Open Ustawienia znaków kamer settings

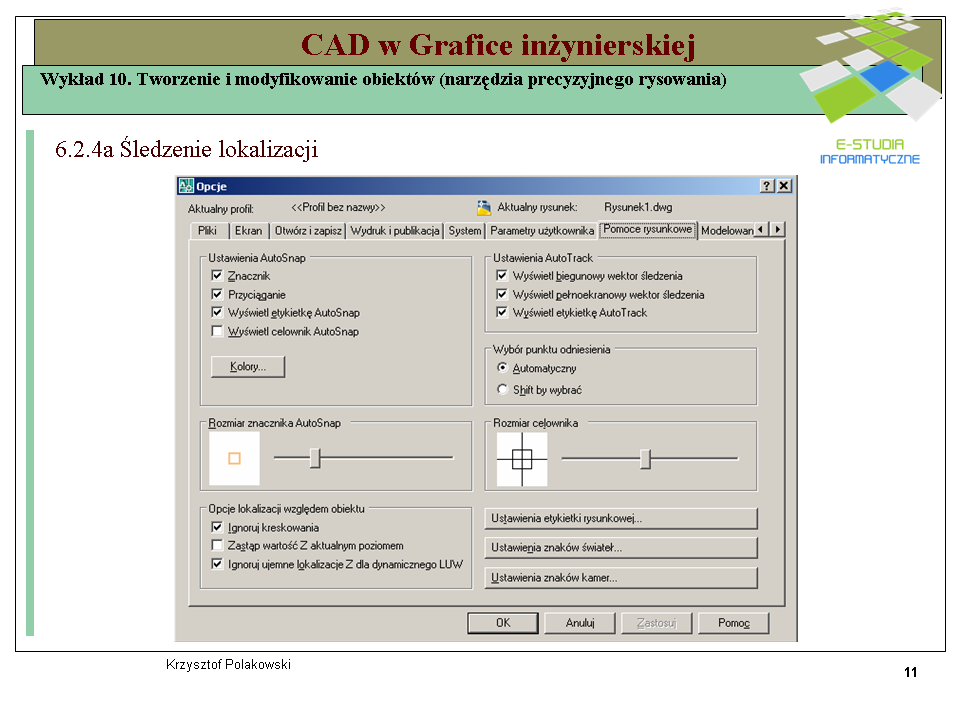click(x=621, y=578)
